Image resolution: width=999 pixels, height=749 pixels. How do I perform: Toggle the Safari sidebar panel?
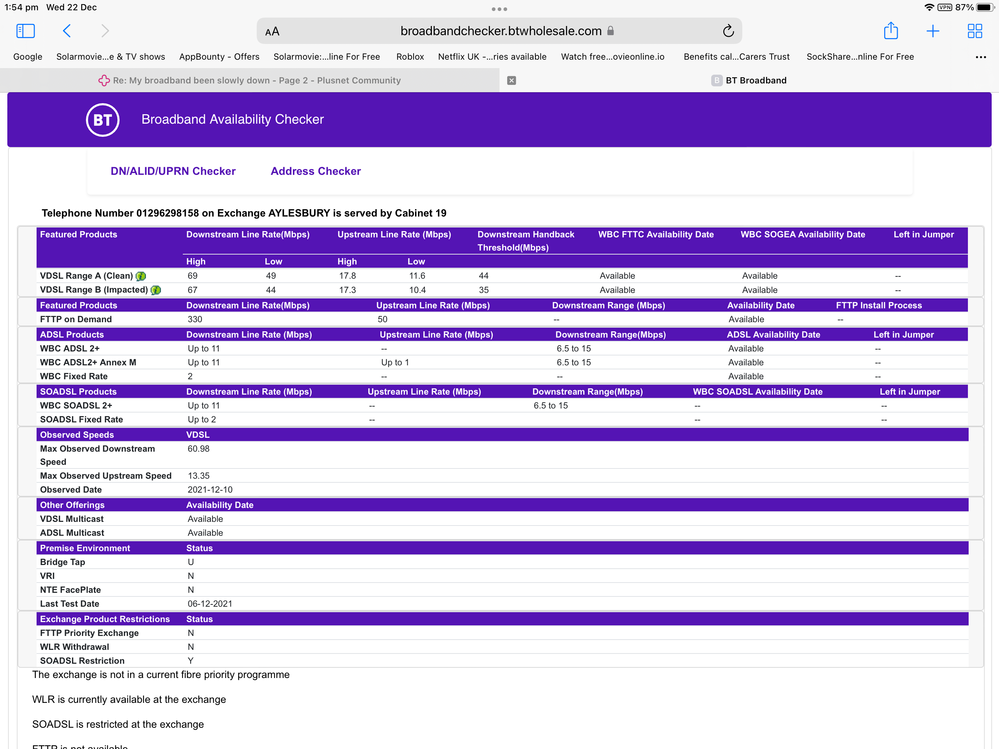pos(26,31)
